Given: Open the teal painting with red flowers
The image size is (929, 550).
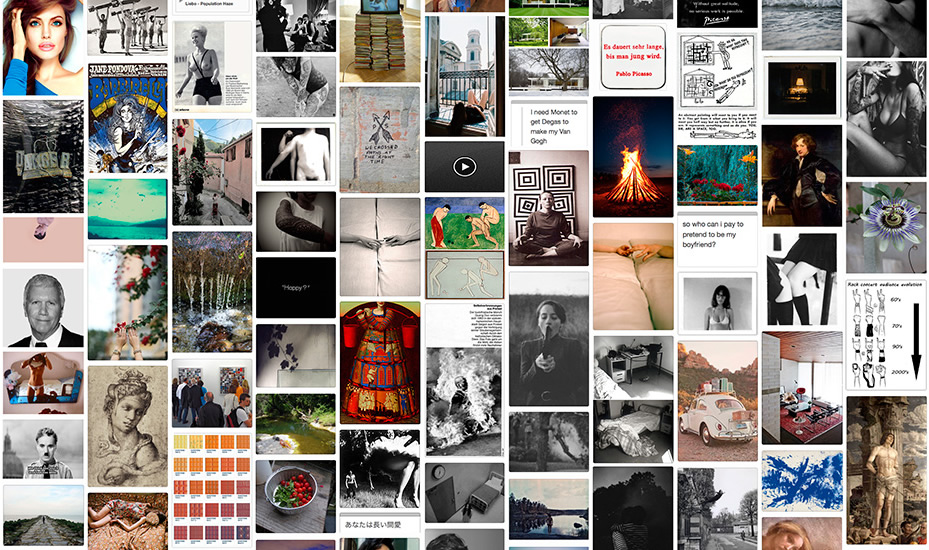Looking at the screenshot, I should pyautogui.click(x=717, y=175).
